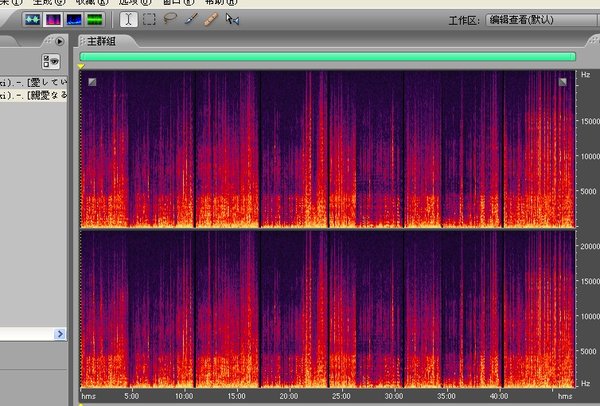Select the Effects Paintbrush tool

pos(190,19)
